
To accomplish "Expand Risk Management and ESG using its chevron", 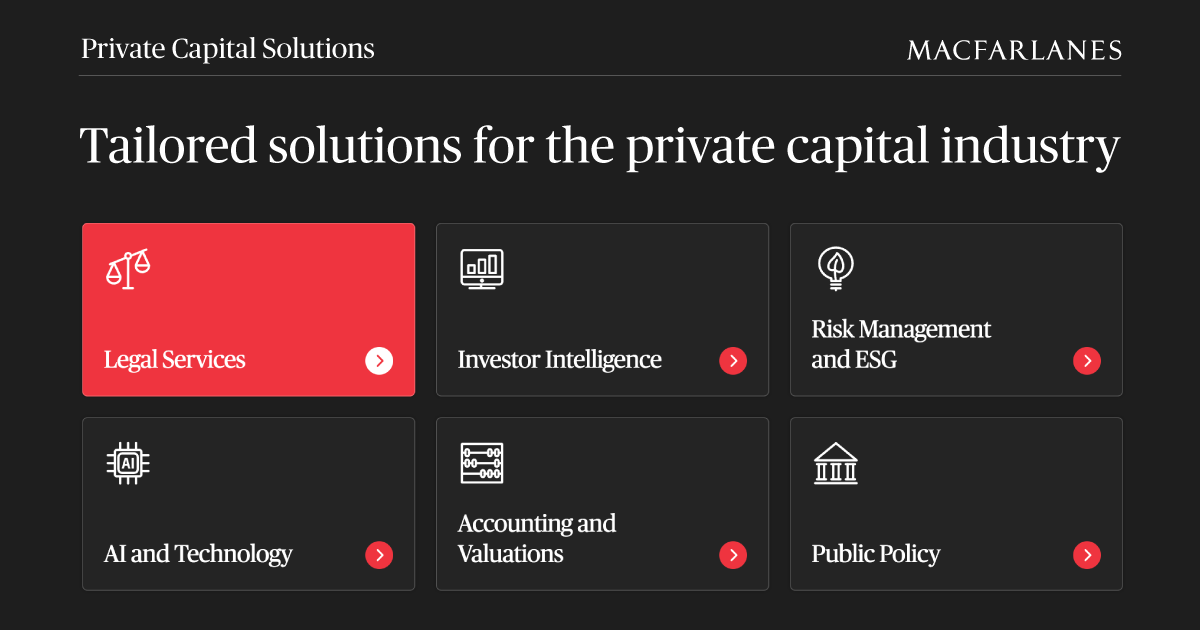I will (1087, 361).
